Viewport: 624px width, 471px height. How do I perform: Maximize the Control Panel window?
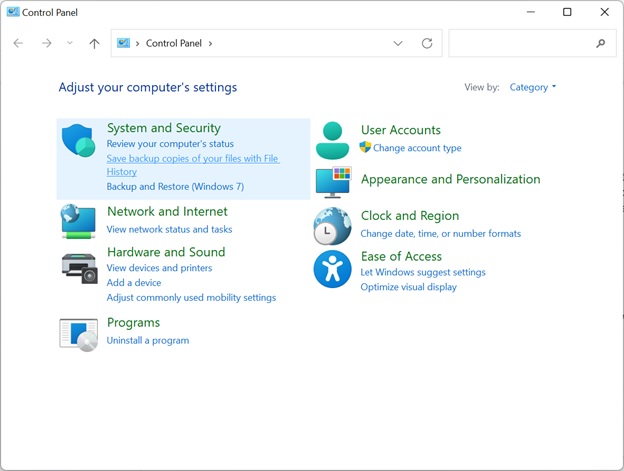click(x=567, y=12)
